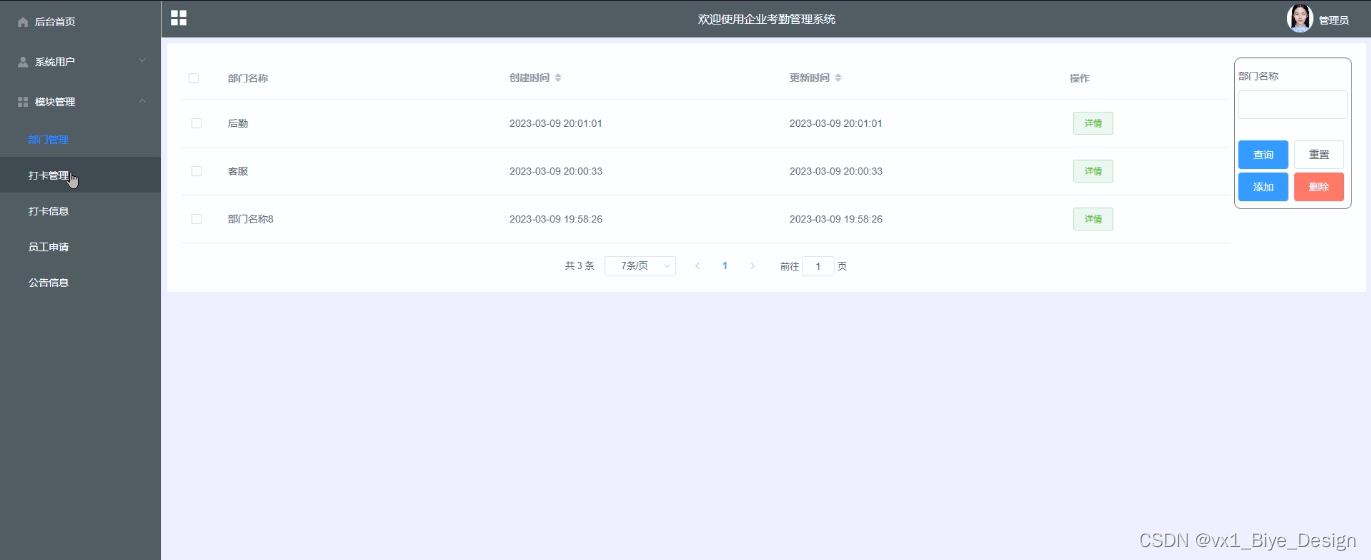Viewport: 1371px width, 560px height.
Task: Sort by 更新时间 using its sort arrows
Action: point(838,78)
